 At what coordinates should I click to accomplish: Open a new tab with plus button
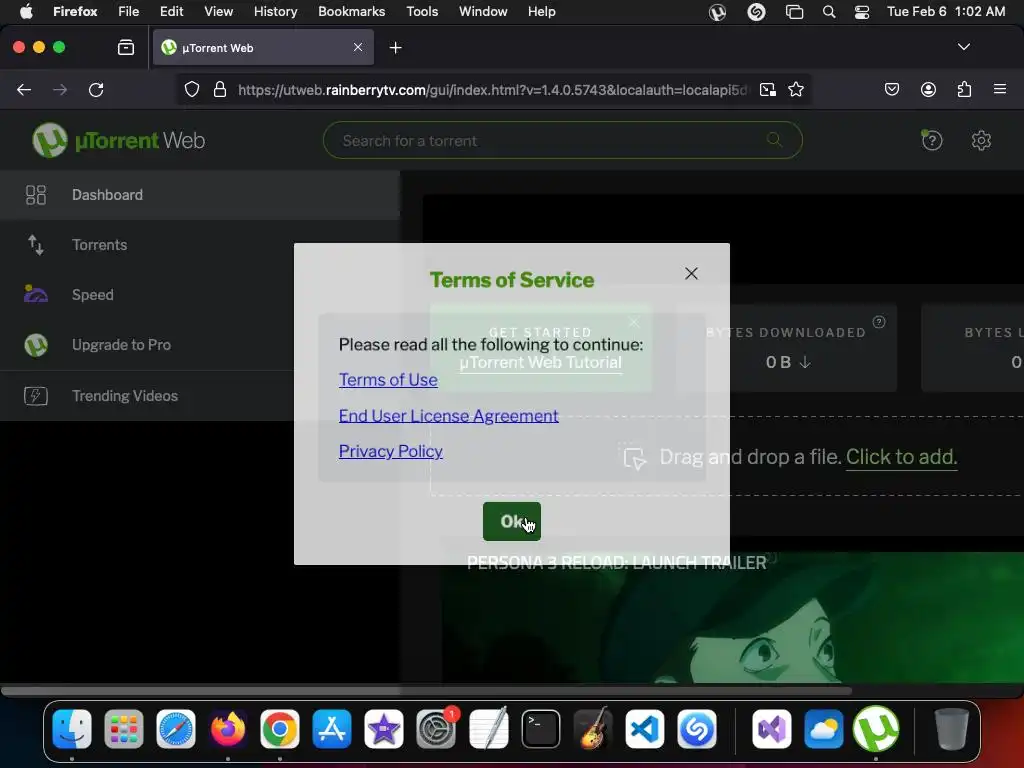(x=395, y=48)
